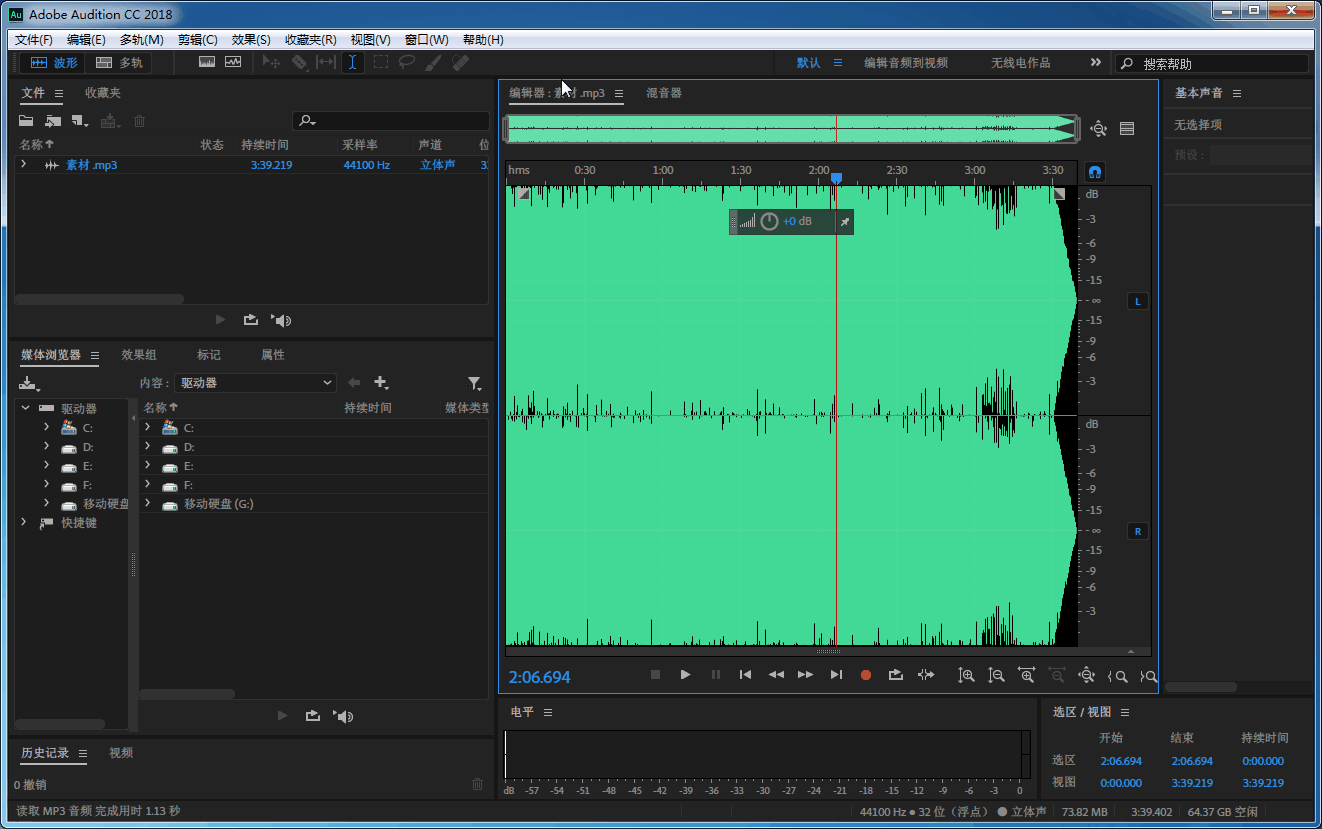
Task: Select the Marquee Selection tool
Action: [381, 62]
